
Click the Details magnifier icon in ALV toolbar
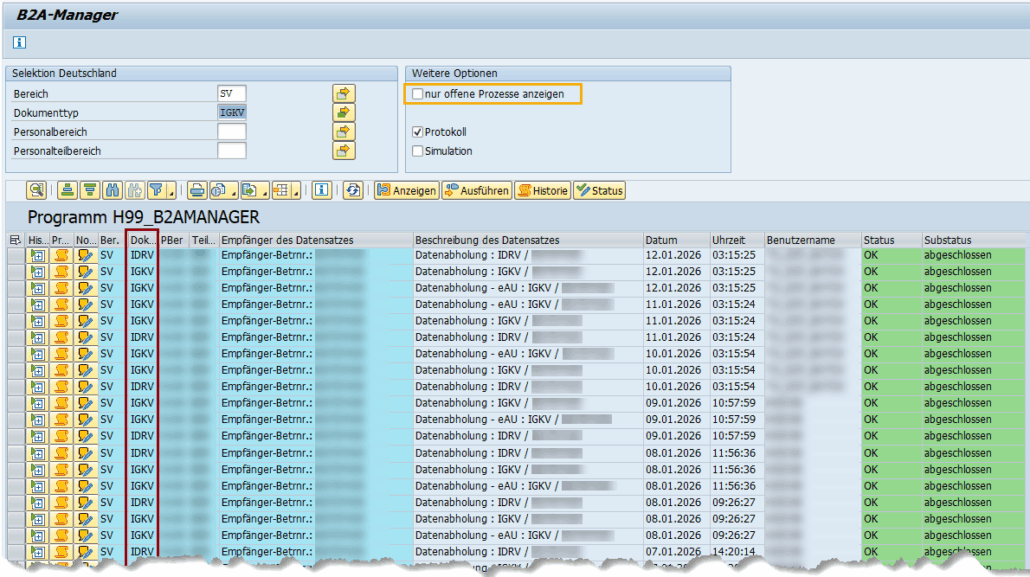[x=37, y=190]
